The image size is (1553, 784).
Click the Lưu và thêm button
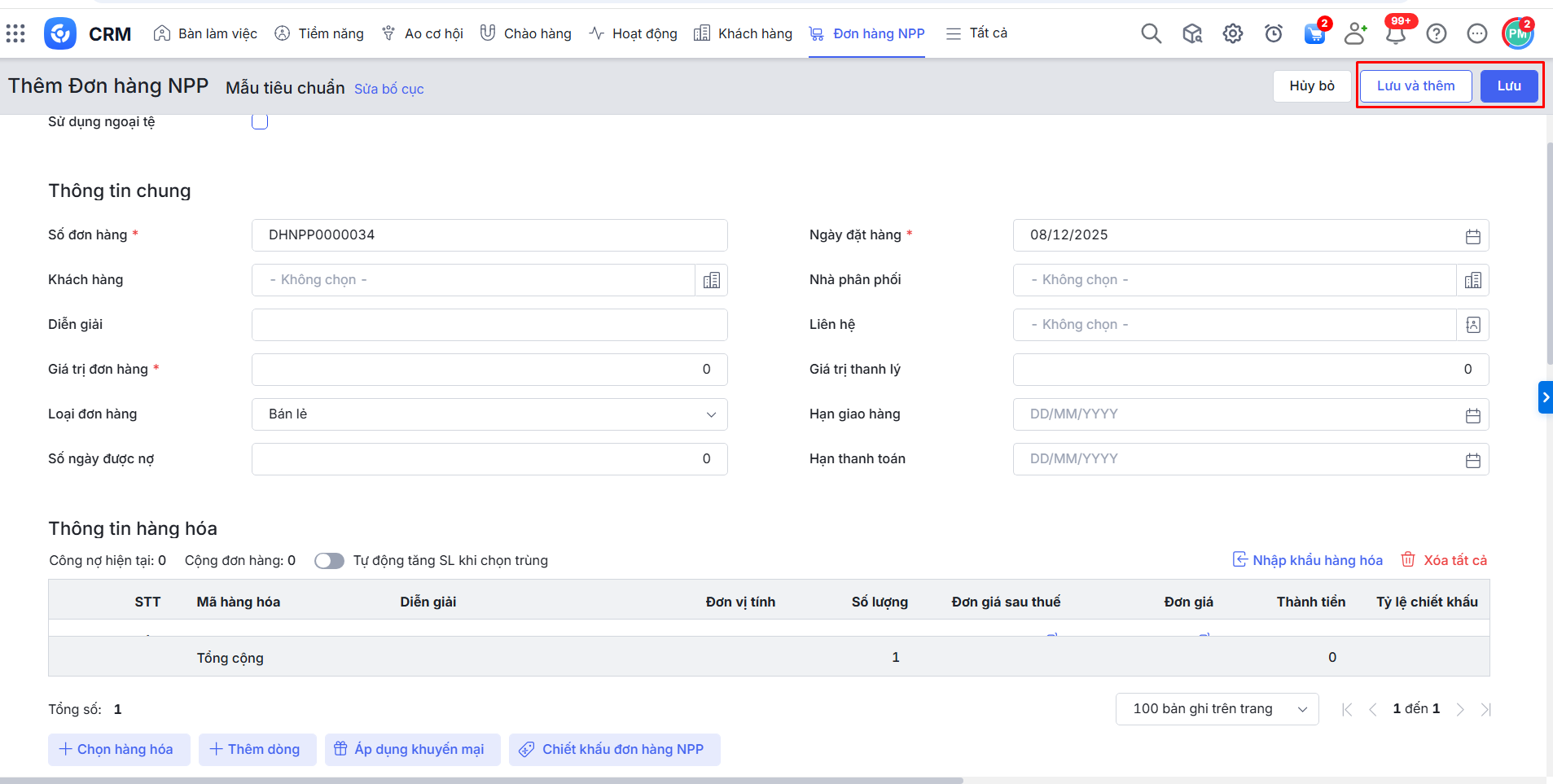(x=1415, y=86)
